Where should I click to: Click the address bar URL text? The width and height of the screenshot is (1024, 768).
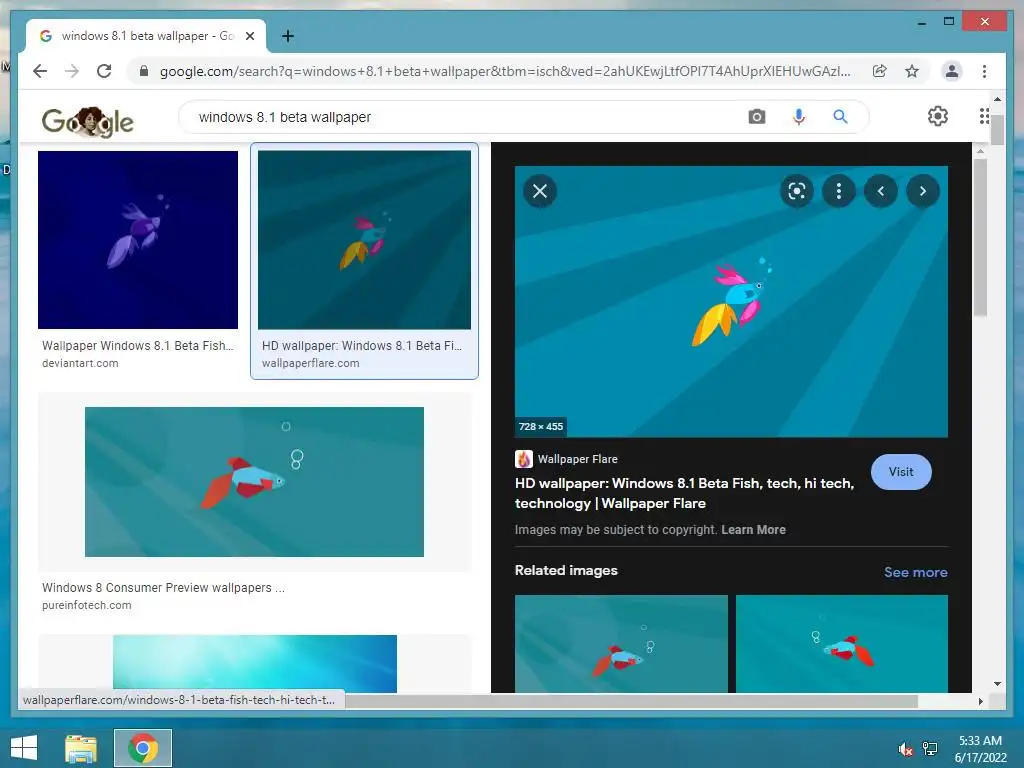pyautogui.click(x=505, y=71)
